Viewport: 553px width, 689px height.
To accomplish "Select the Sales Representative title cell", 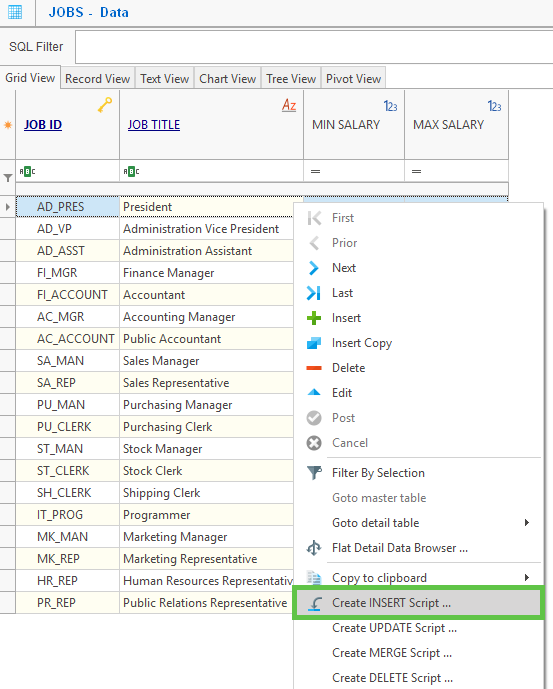I will click(x=207, y=383).
